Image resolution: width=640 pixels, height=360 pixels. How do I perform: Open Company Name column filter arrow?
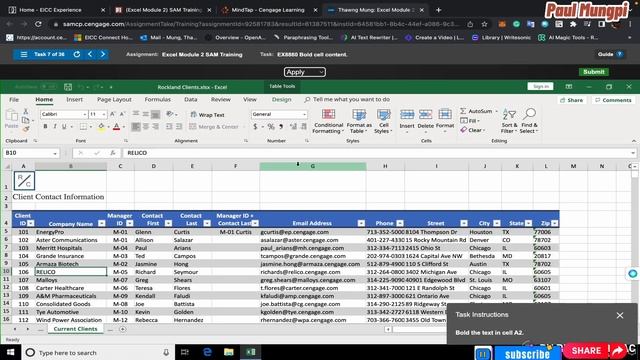(102, 223)
